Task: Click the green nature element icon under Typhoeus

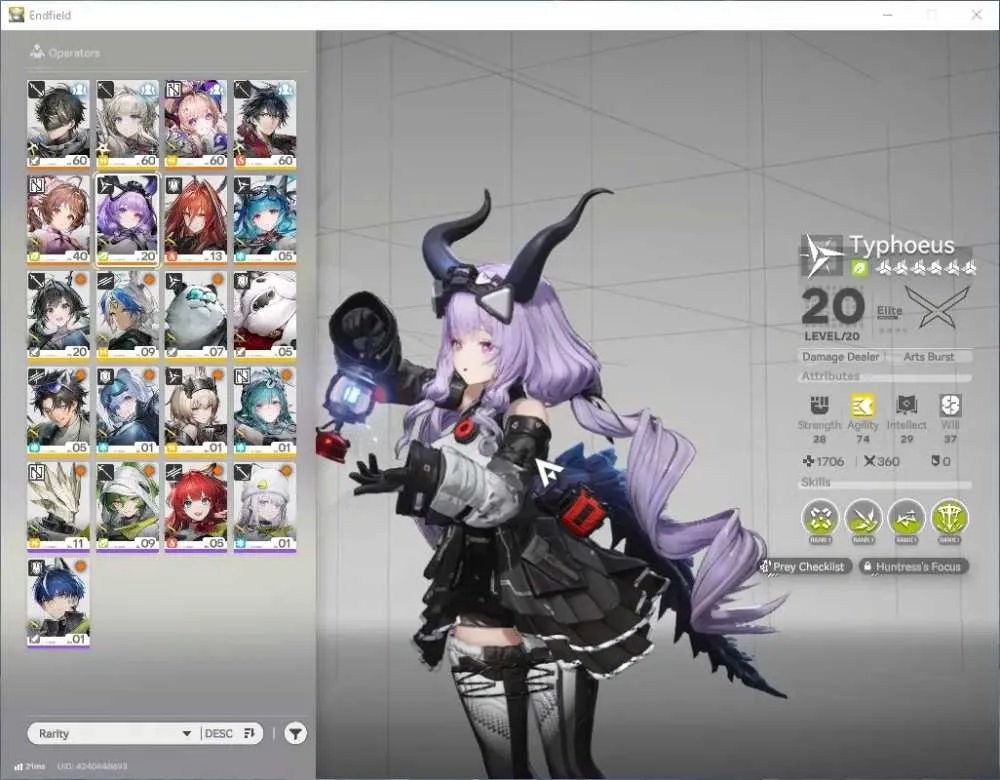Action: point(860,269)
